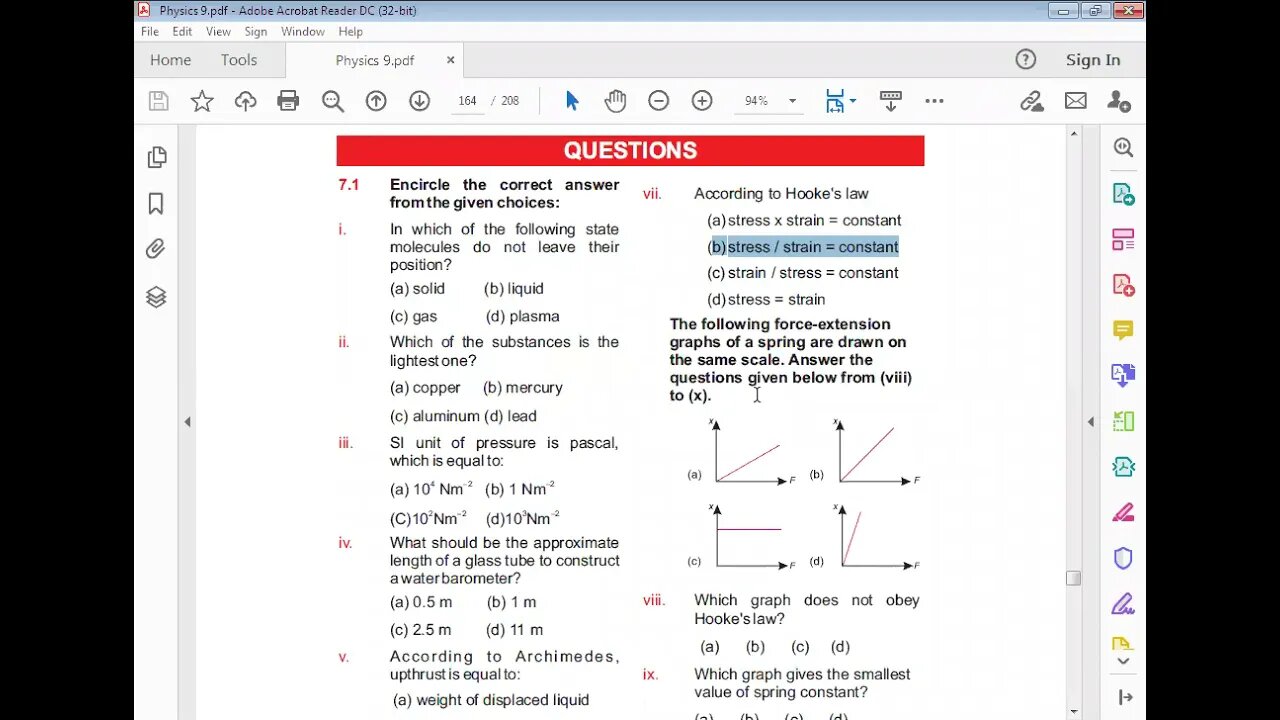The height and width of the screenshot is (720, 1280).
Task: Share a link to the file
Action: click(x=1031, y=101)
